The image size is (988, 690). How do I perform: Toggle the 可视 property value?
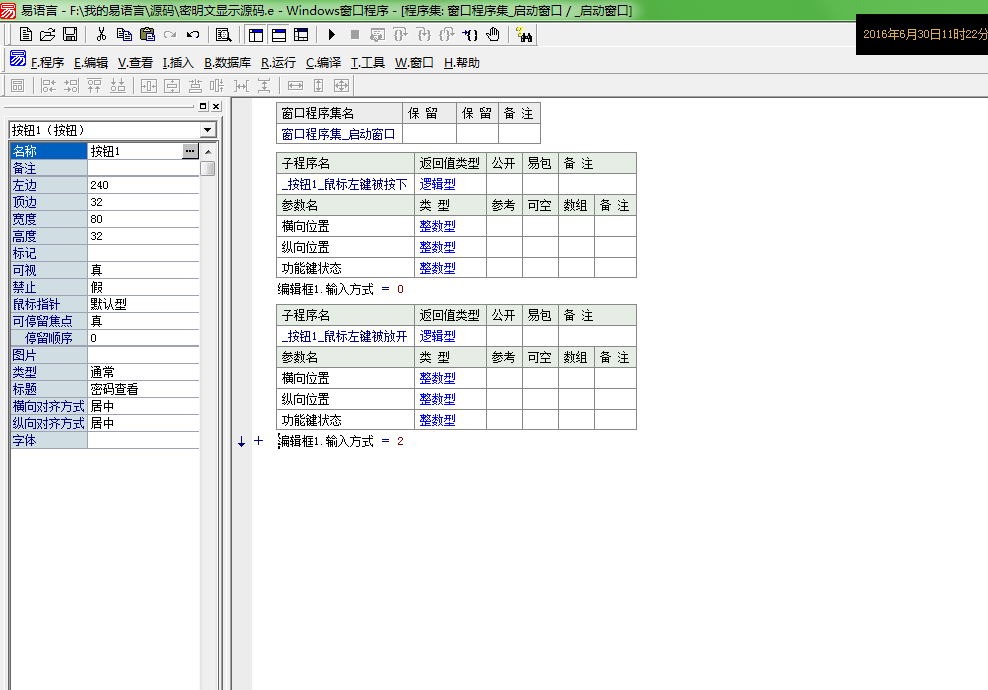pos(143,270)
